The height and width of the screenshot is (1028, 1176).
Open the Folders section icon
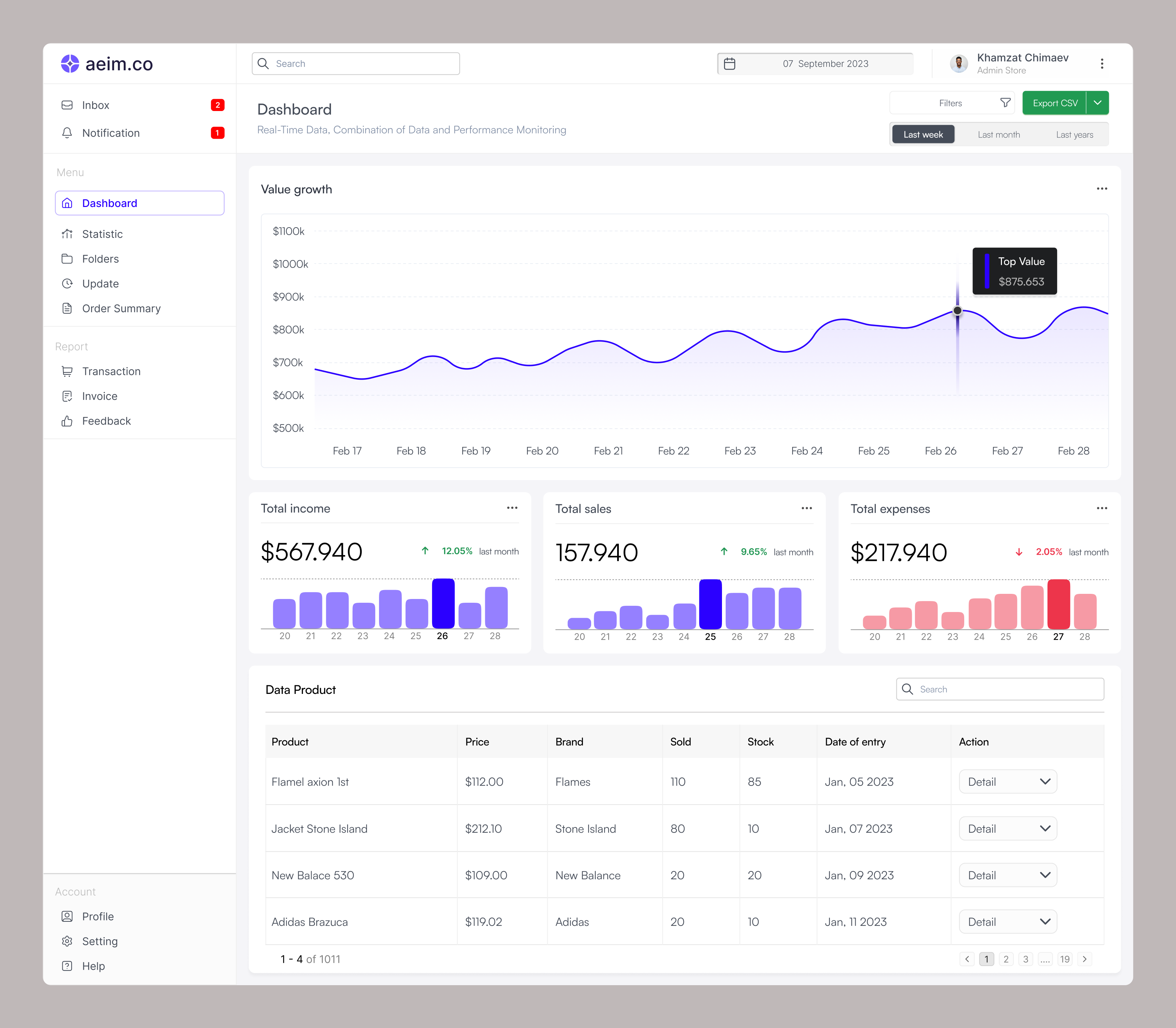(67, 259)
